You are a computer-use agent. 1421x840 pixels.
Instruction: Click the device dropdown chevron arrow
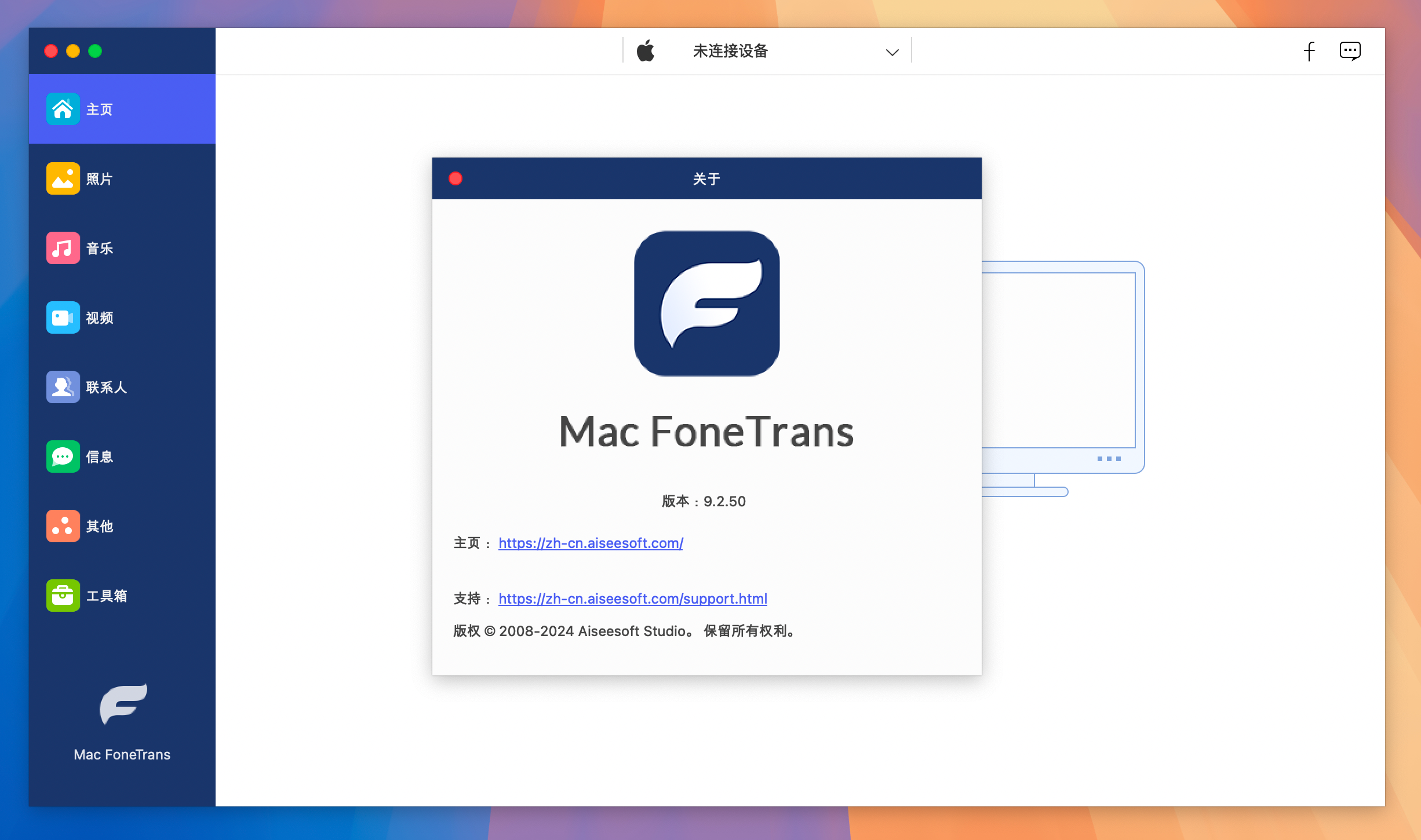(892, 52)
